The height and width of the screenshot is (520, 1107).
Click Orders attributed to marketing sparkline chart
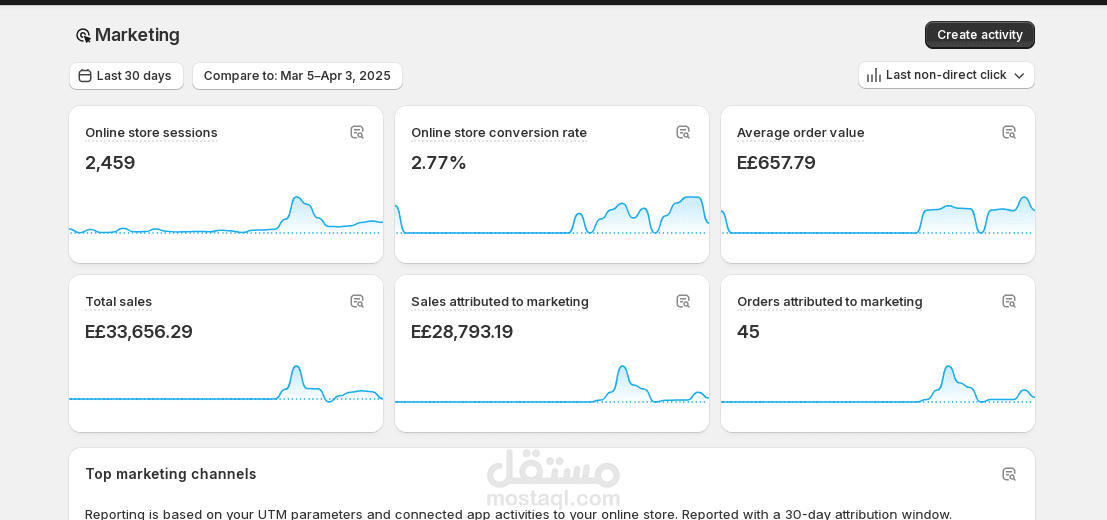click(878, 385)
